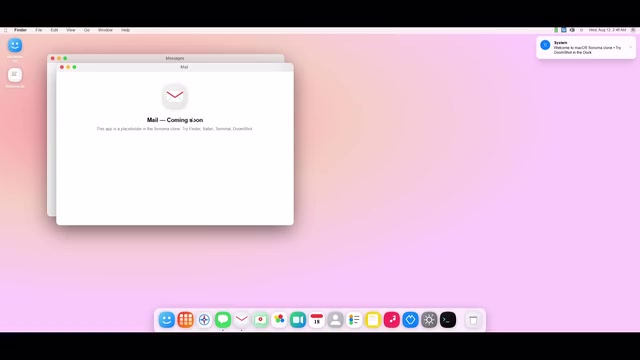The image size is (640, 360).
Task: Click the large Mail envelope icon
Action: click(x=175, y=96)
